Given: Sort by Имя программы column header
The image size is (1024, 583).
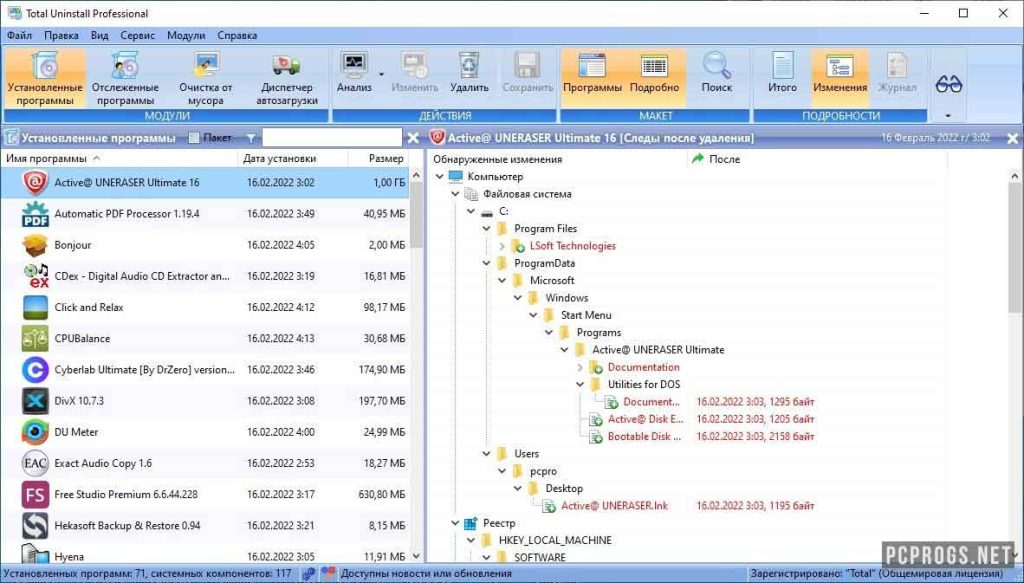Looking at the screenshot, I should tap(119, 159).
